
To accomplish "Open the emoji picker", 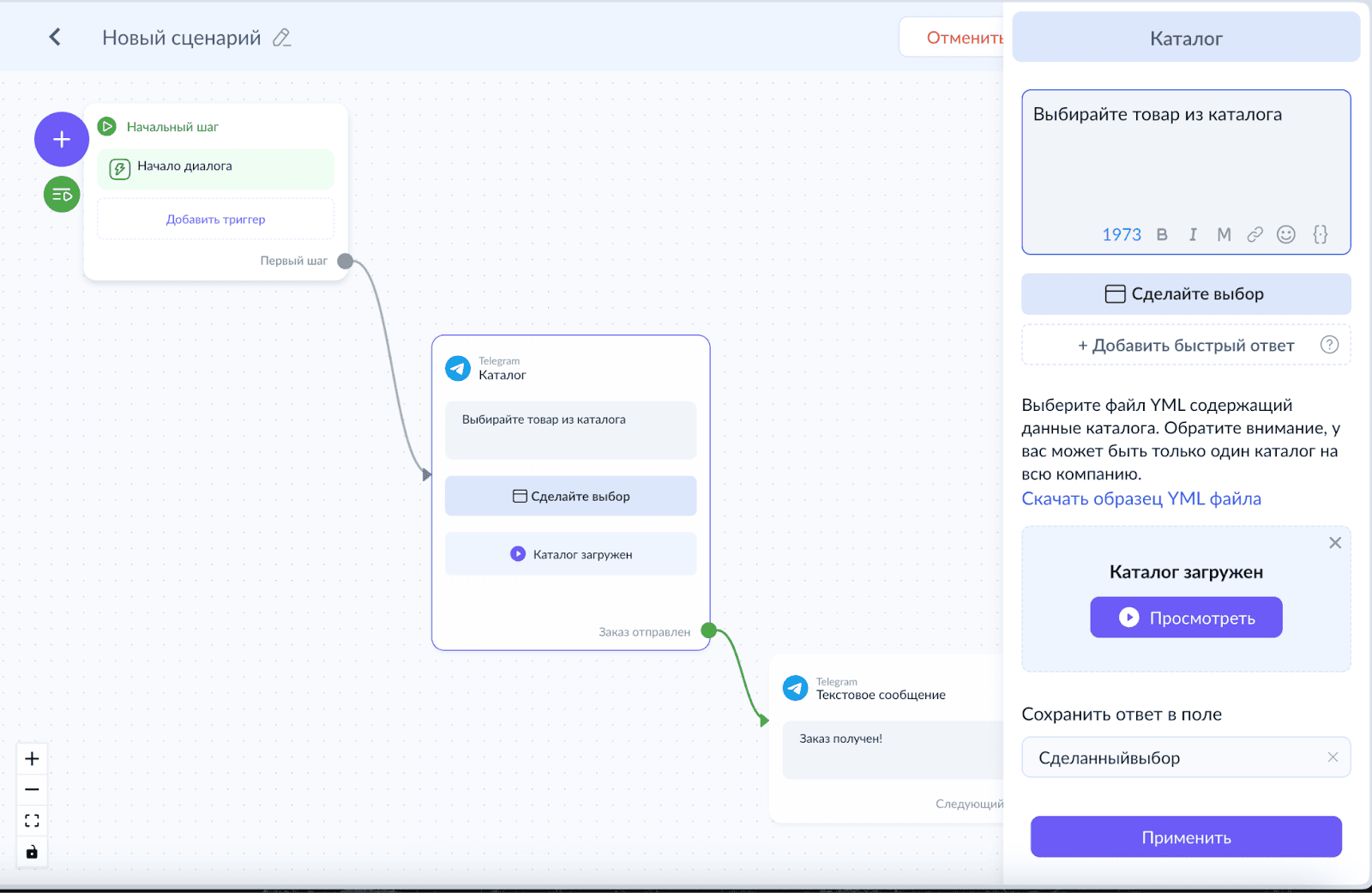I will [x=1286, y=235].
